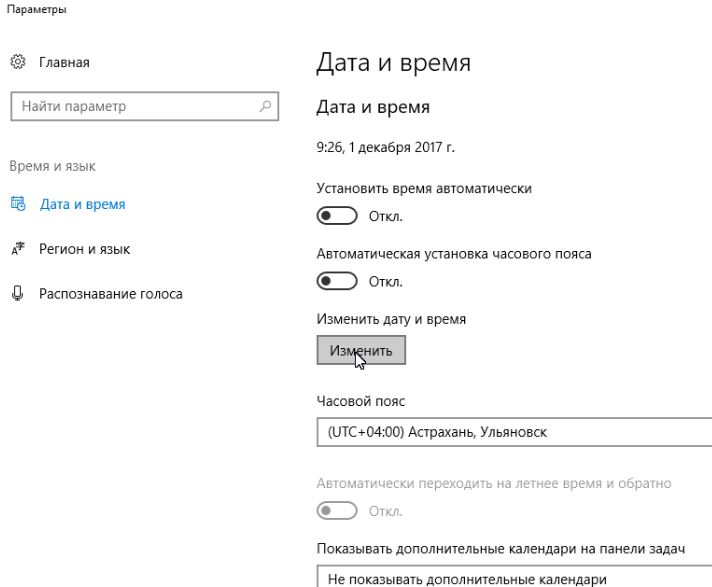Click the current date and time text
The height and width of the screenshot is (587, 712).
tap(385, 148)
